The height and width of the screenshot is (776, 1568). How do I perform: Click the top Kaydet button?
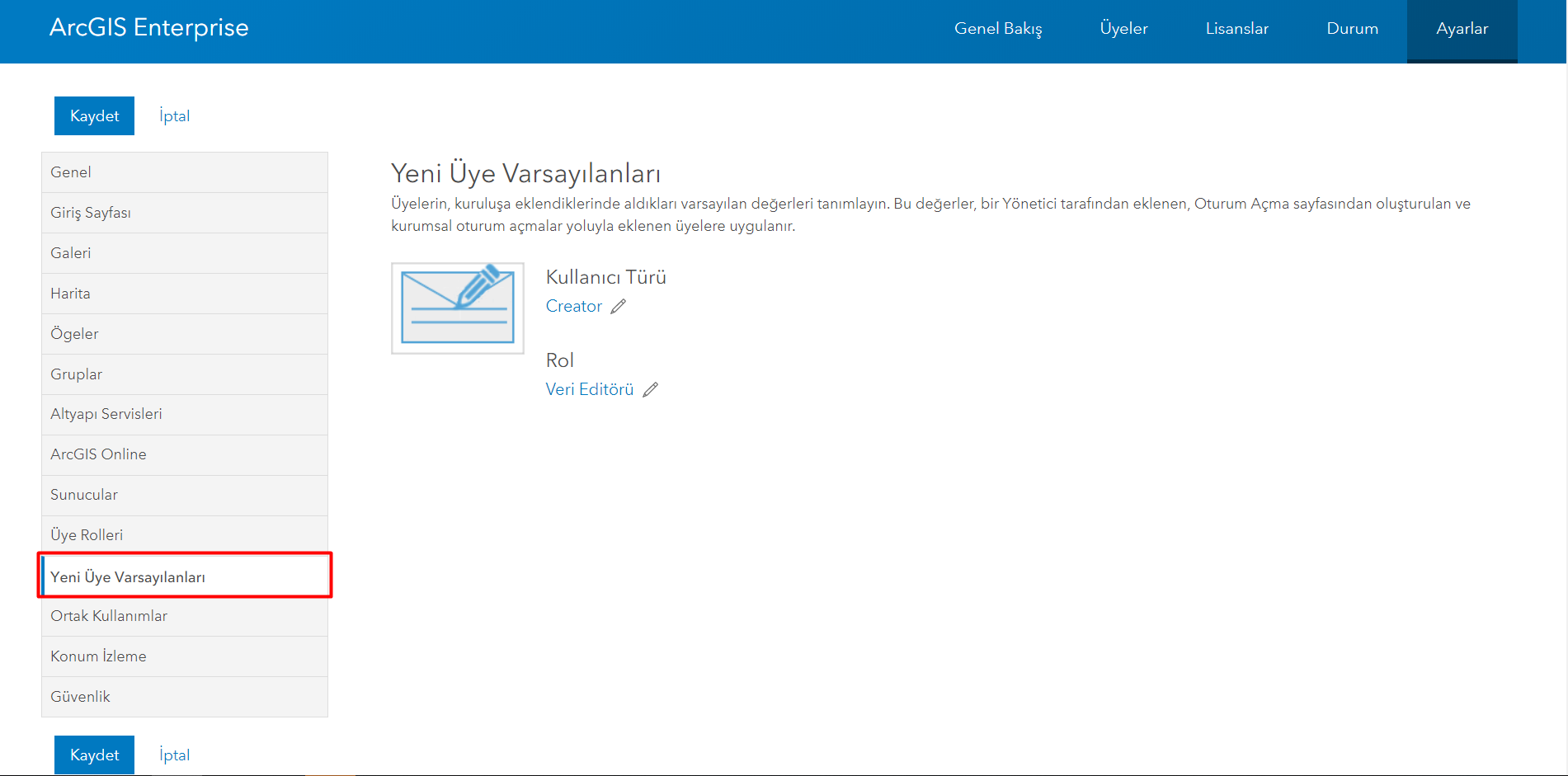(94, 116)
